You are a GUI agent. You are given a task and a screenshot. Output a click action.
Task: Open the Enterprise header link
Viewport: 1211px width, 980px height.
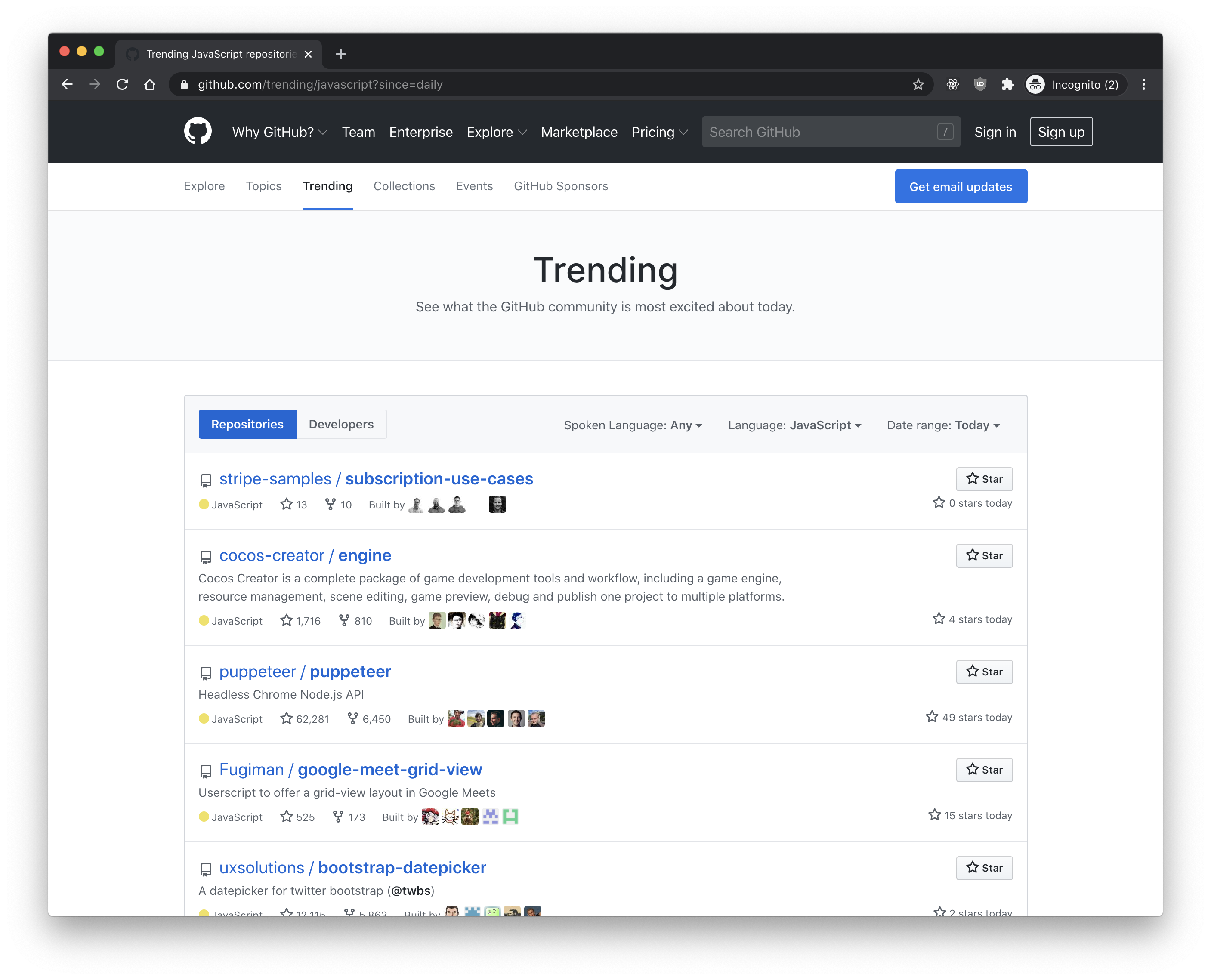pyautogui.click(x=420, y=132)
